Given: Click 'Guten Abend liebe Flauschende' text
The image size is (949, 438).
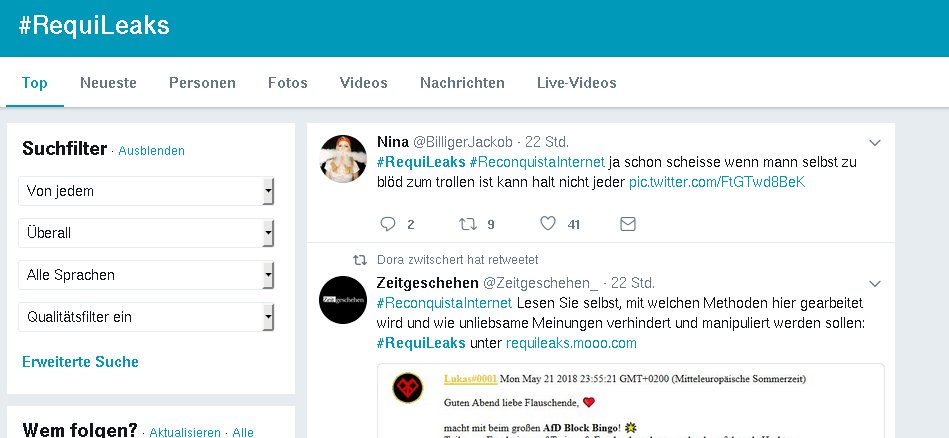Looking at the screenshot, I should 512,402.
